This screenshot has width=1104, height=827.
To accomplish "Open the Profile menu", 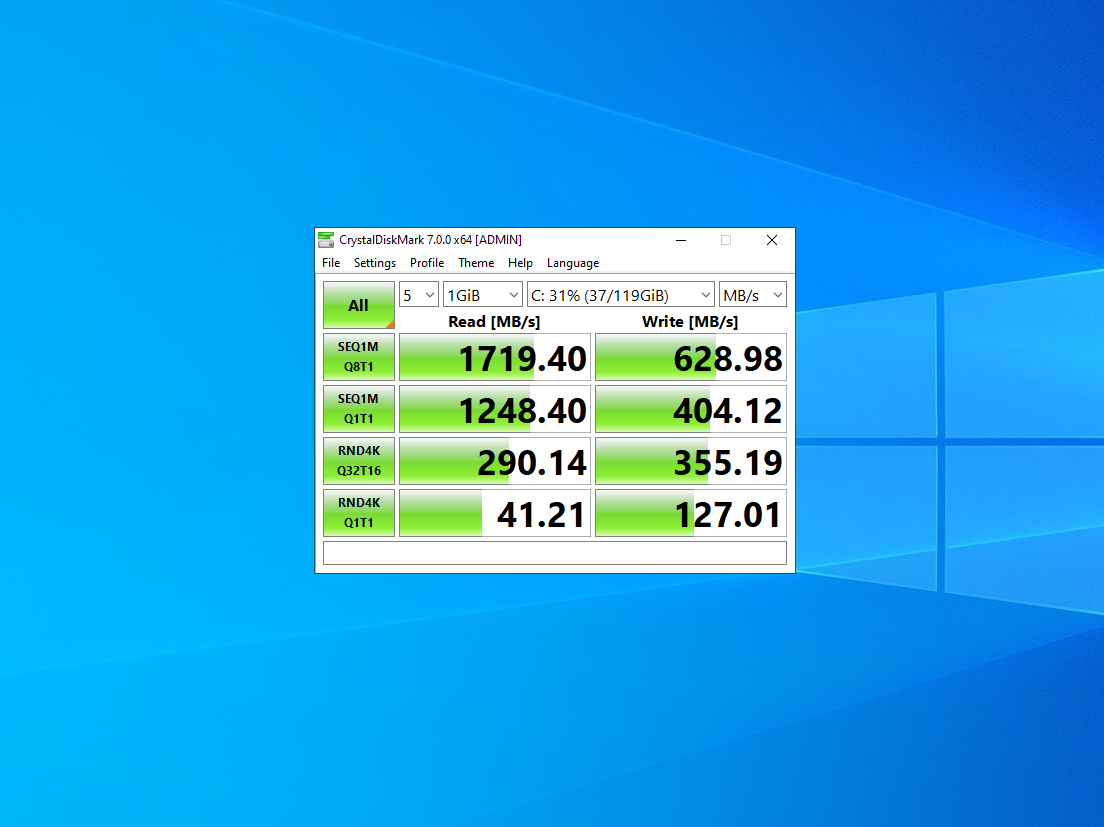I will 427,263.
